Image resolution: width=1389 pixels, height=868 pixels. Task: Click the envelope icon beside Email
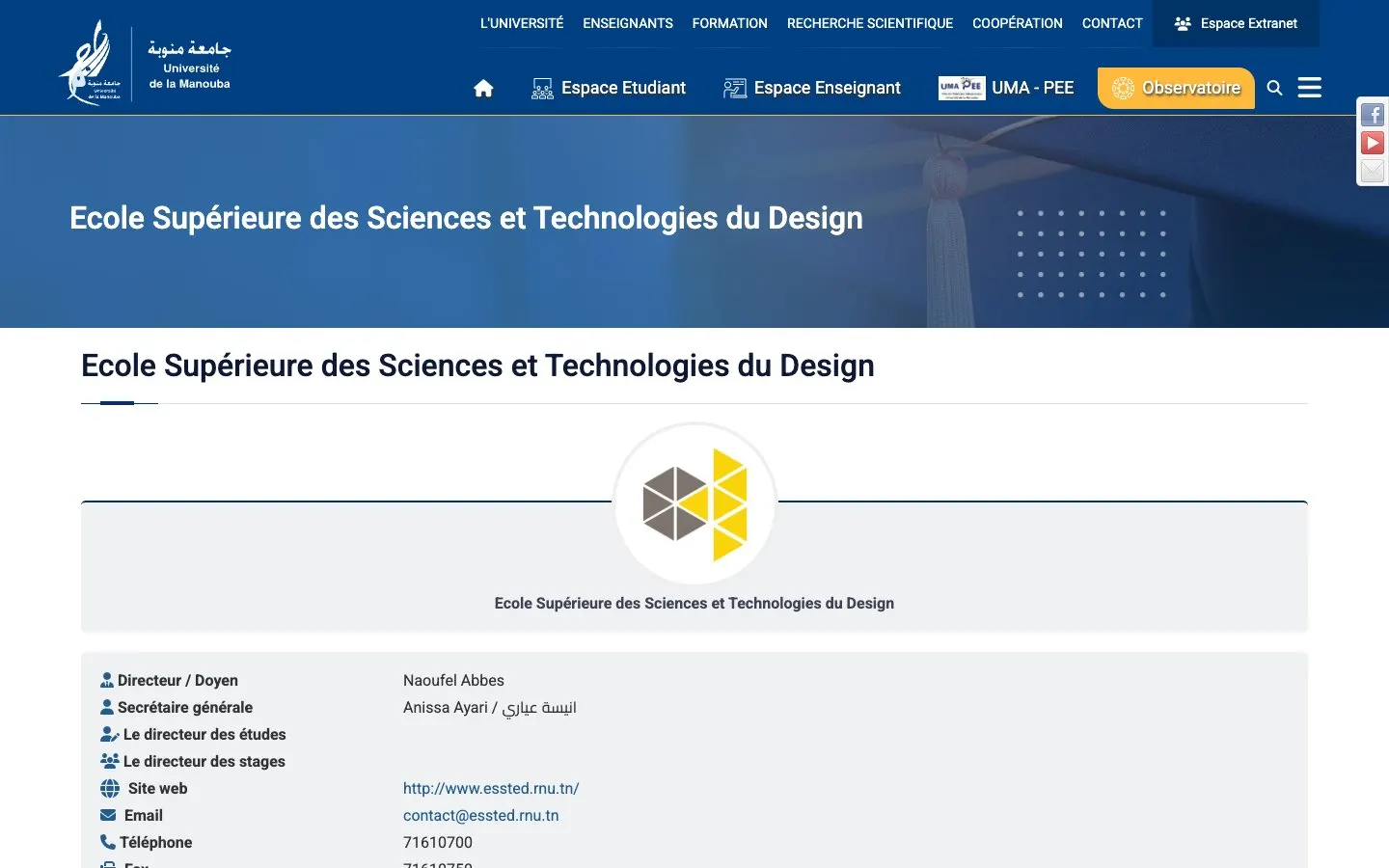pyautogui.click(x=108, y=815)
